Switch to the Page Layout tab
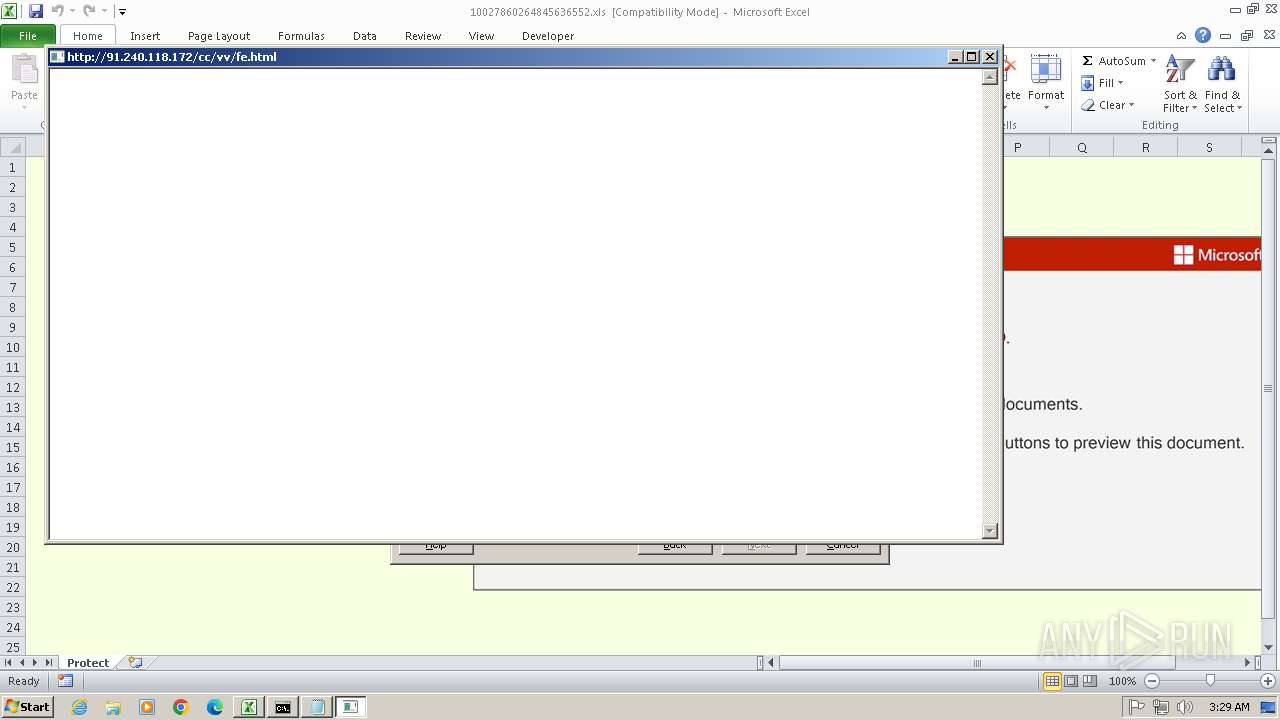1280x720 pixels. pos(219,36)
